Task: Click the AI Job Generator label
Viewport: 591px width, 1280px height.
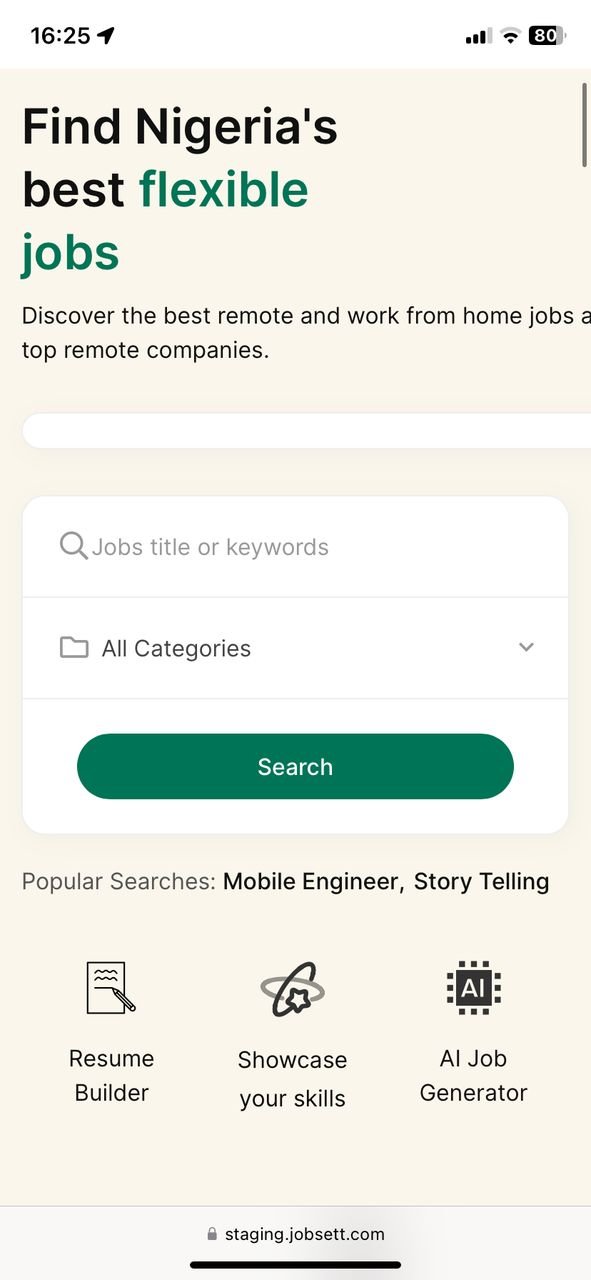Action: (x=473, y=1075)
